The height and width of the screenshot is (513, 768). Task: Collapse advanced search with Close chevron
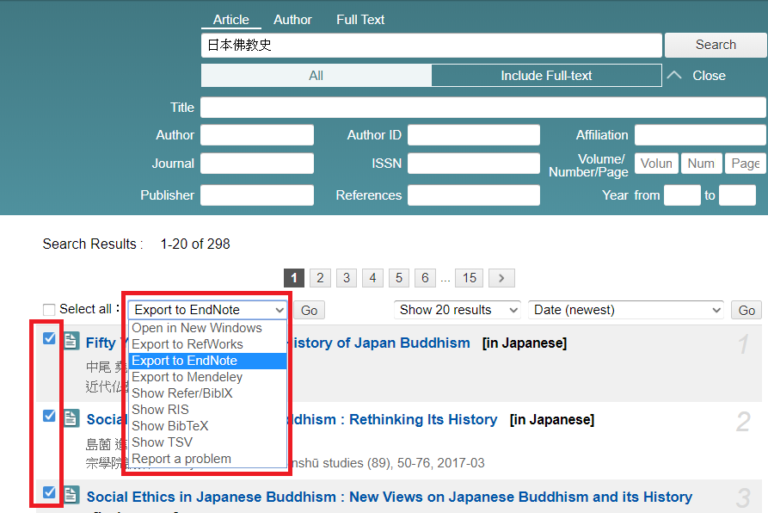[x=675, y=75]
